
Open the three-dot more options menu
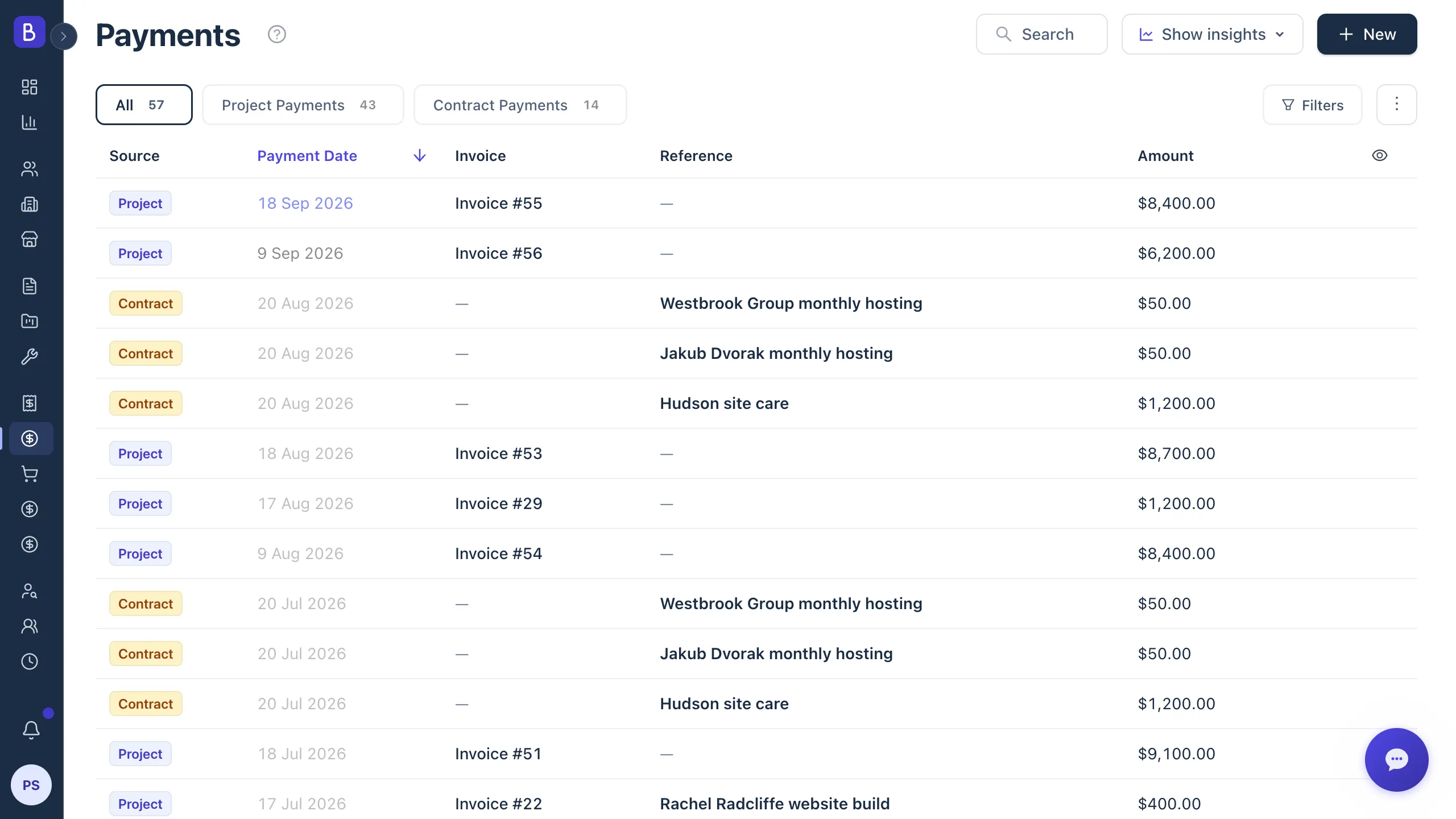coord(1396,105)
